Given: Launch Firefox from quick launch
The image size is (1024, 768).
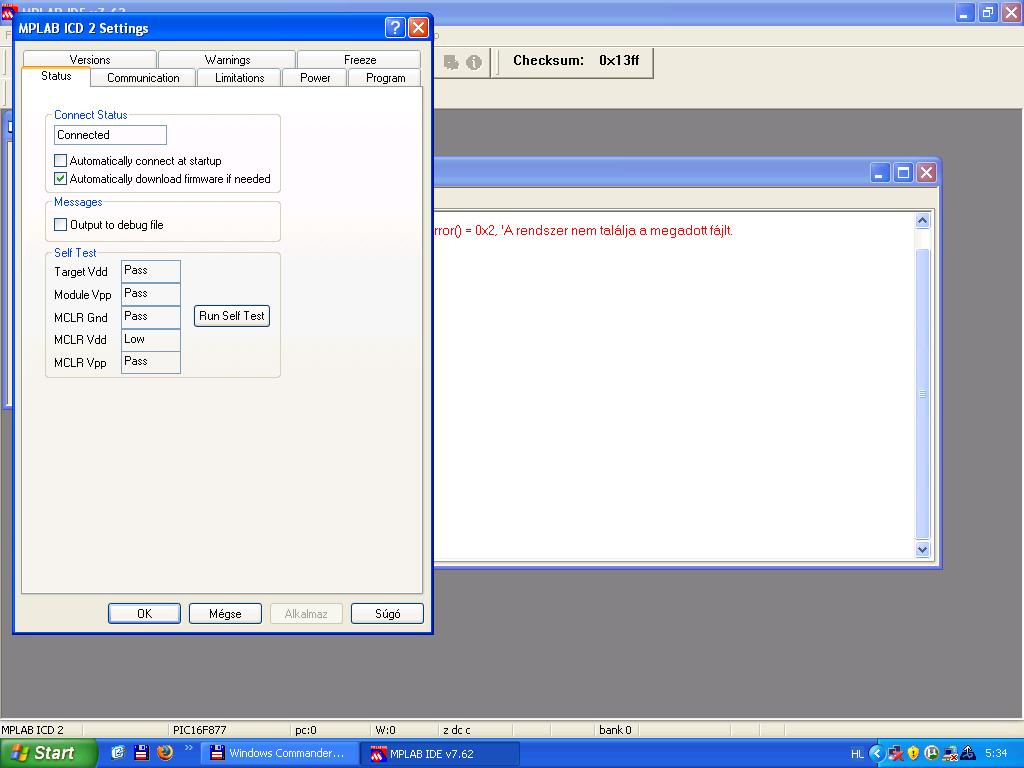Looking at the screenshot, I should click(x=165, y=752).
